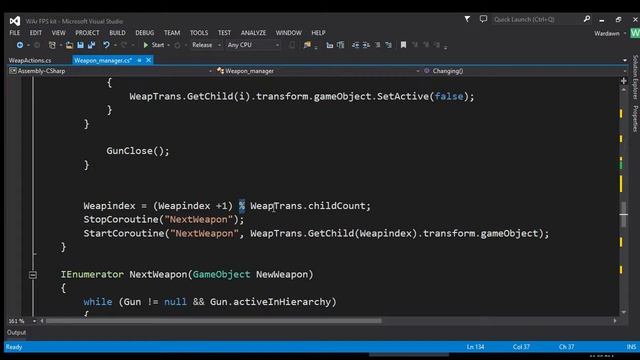Open the Assembly-CSharp project dropdown
Screen dimensions: 640x360
tap(111, 71)
